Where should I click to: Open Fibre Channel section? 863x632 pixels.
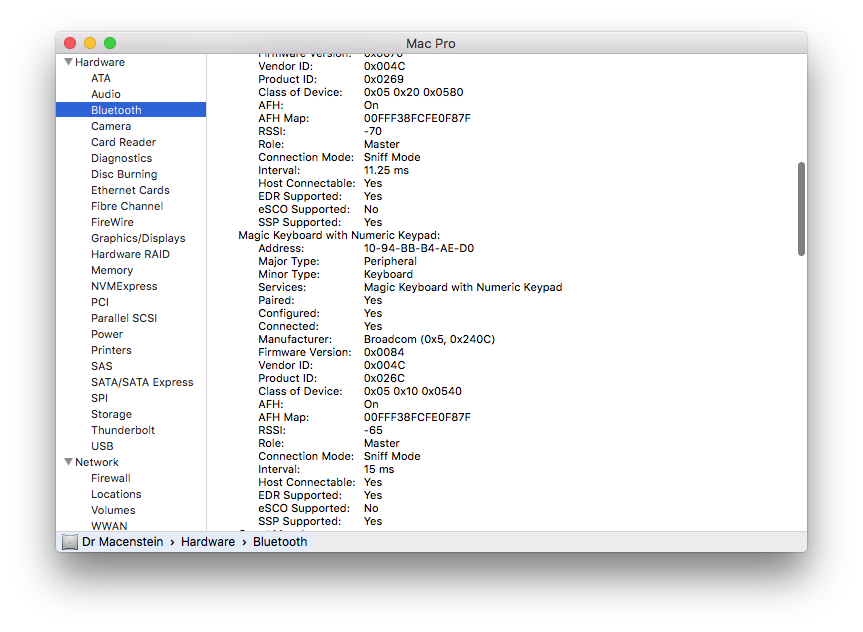coord(127,206)
